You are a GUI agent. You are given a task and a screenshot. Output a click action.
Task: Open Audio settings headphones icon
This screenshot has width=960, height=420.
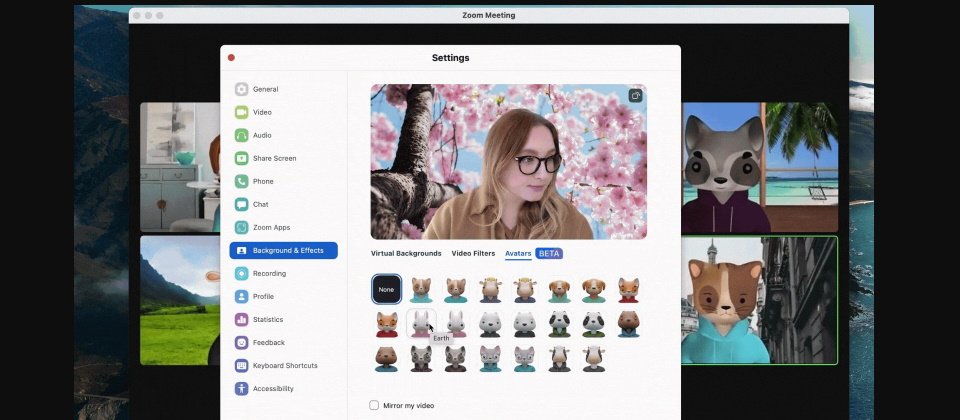242,135
